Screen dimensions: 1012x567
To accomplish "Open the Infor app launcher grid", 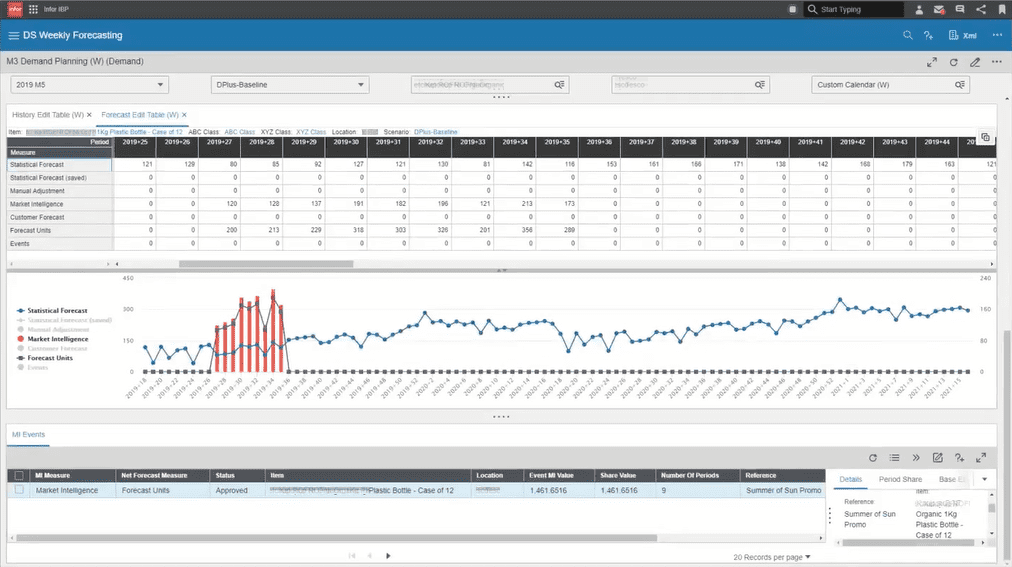I will click(33, 9).
